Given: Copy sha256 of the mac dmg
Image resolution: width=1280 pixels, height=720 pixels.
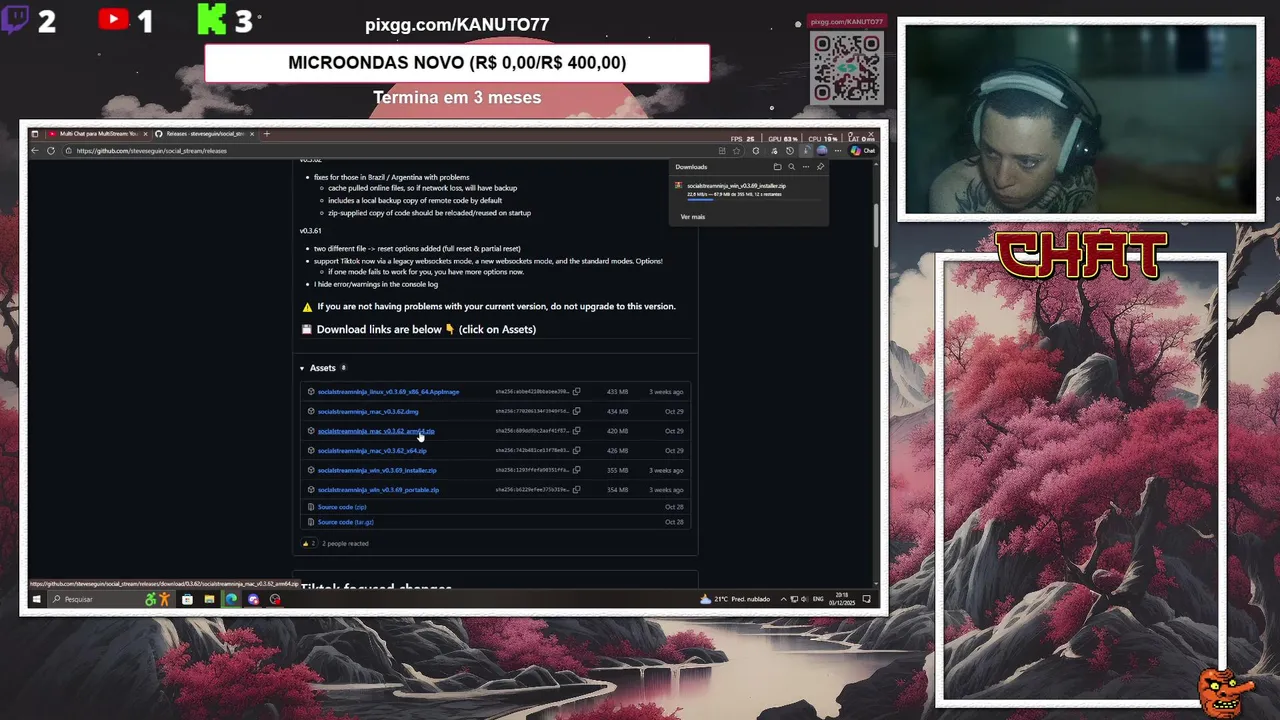Looking at the screenshot, I should click(x=576, y=411).
